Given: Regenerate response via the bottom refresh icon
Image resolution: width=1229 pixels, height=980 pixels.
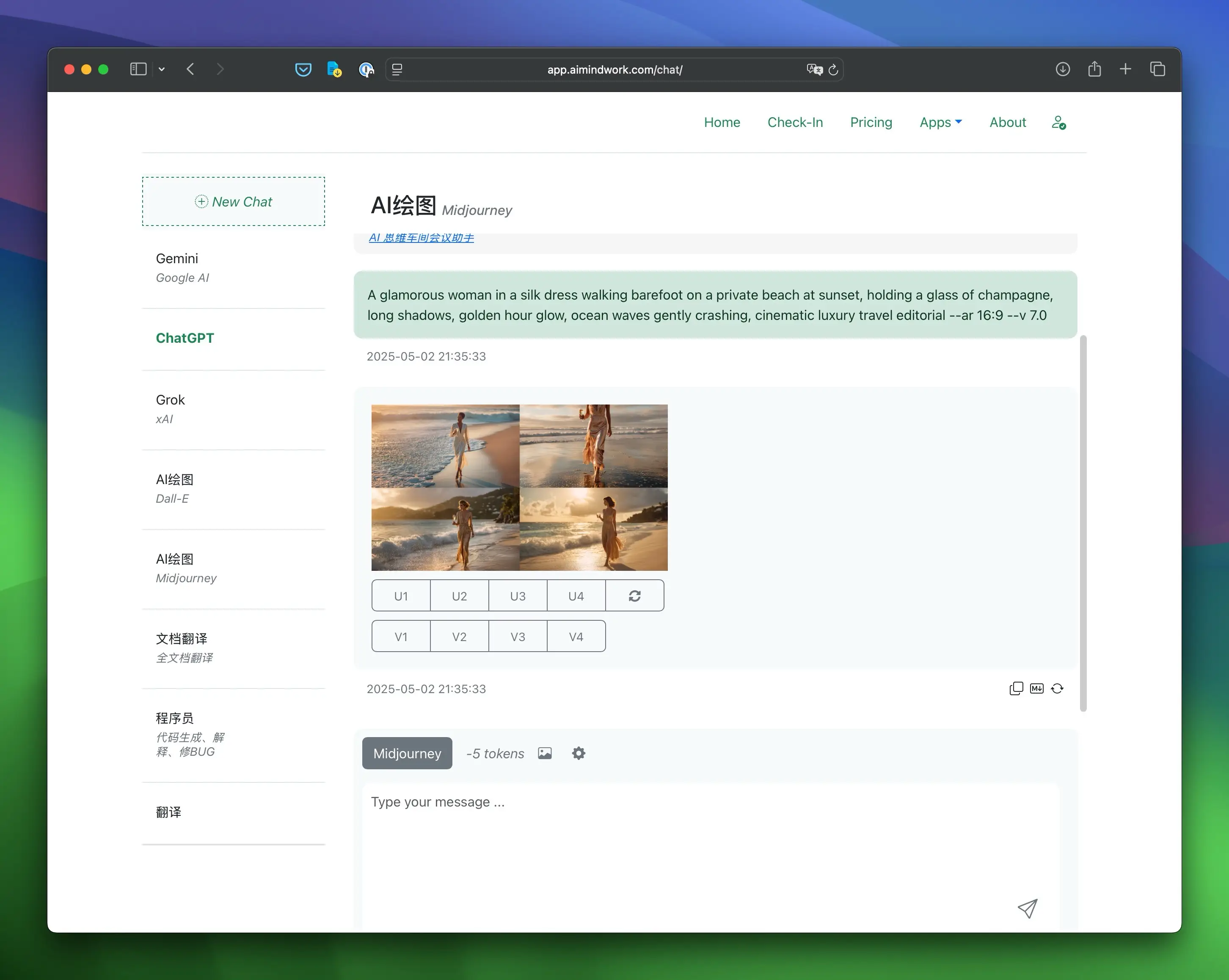Looking at the screenshot, I should coord(1058,689).
